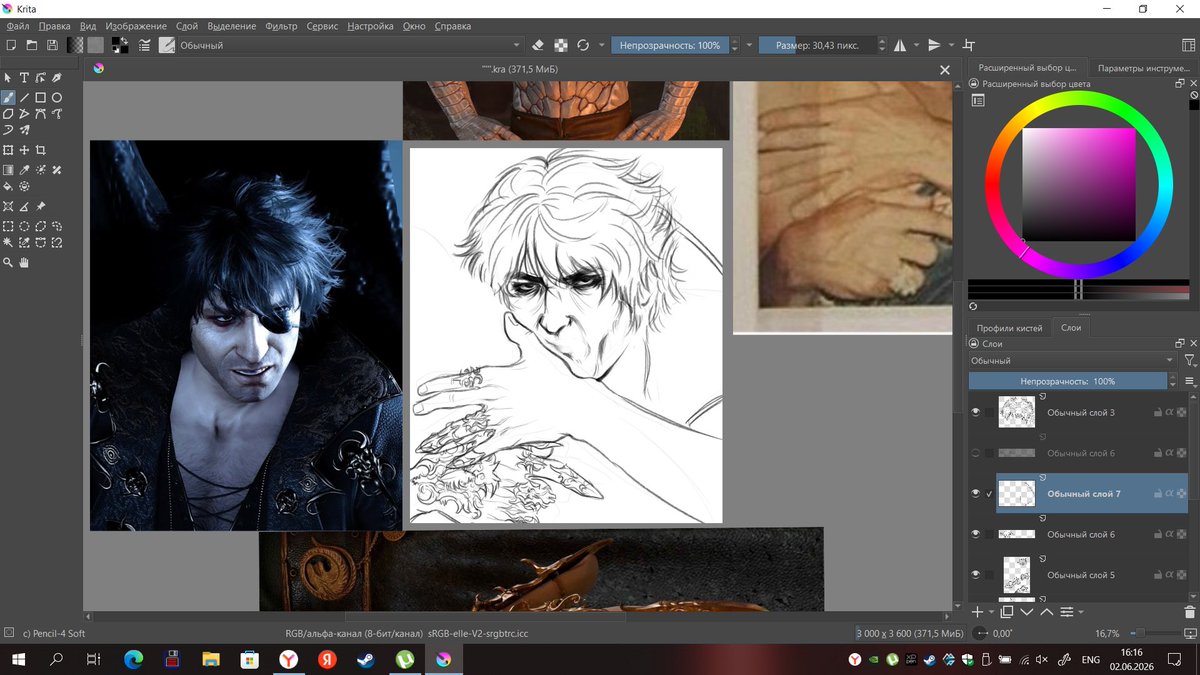The height and width of the screenshot is (675, 1200).
Task: Switch to 'Профили кистей' tab
Action: pos(1010,328)
